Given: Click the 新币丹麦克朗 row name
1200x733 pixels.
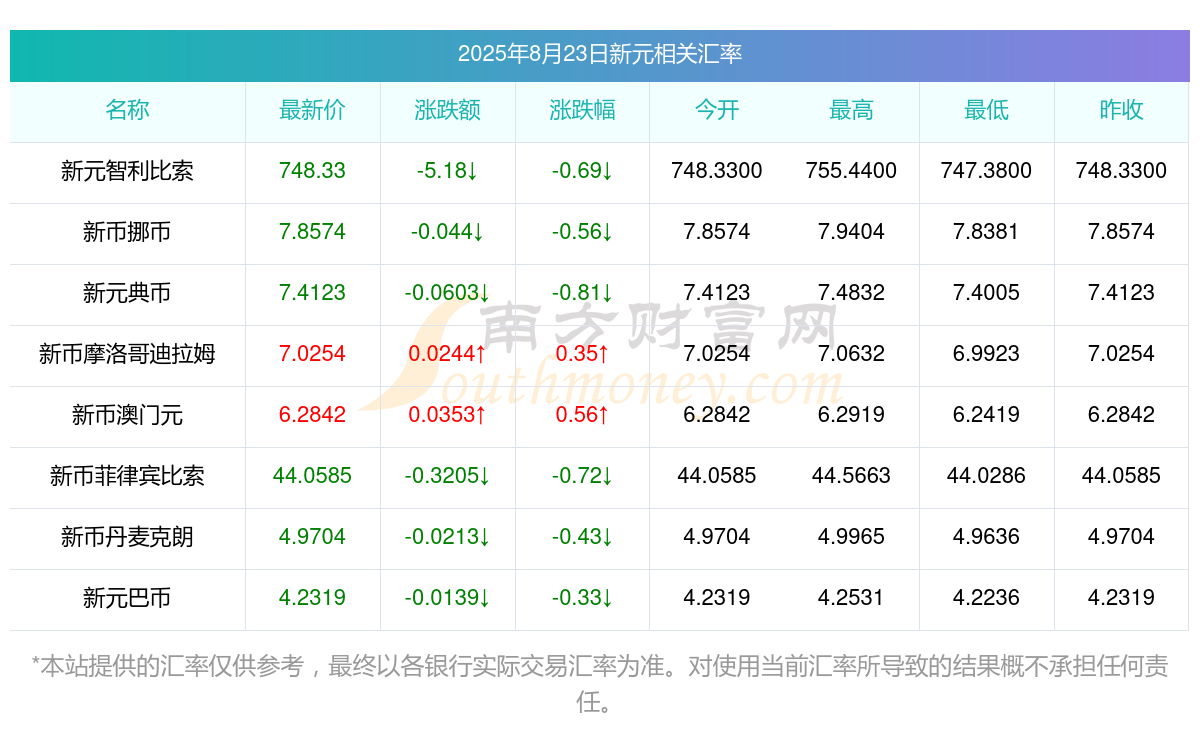Looking at the screenshot, I should [x=127, y=537].
